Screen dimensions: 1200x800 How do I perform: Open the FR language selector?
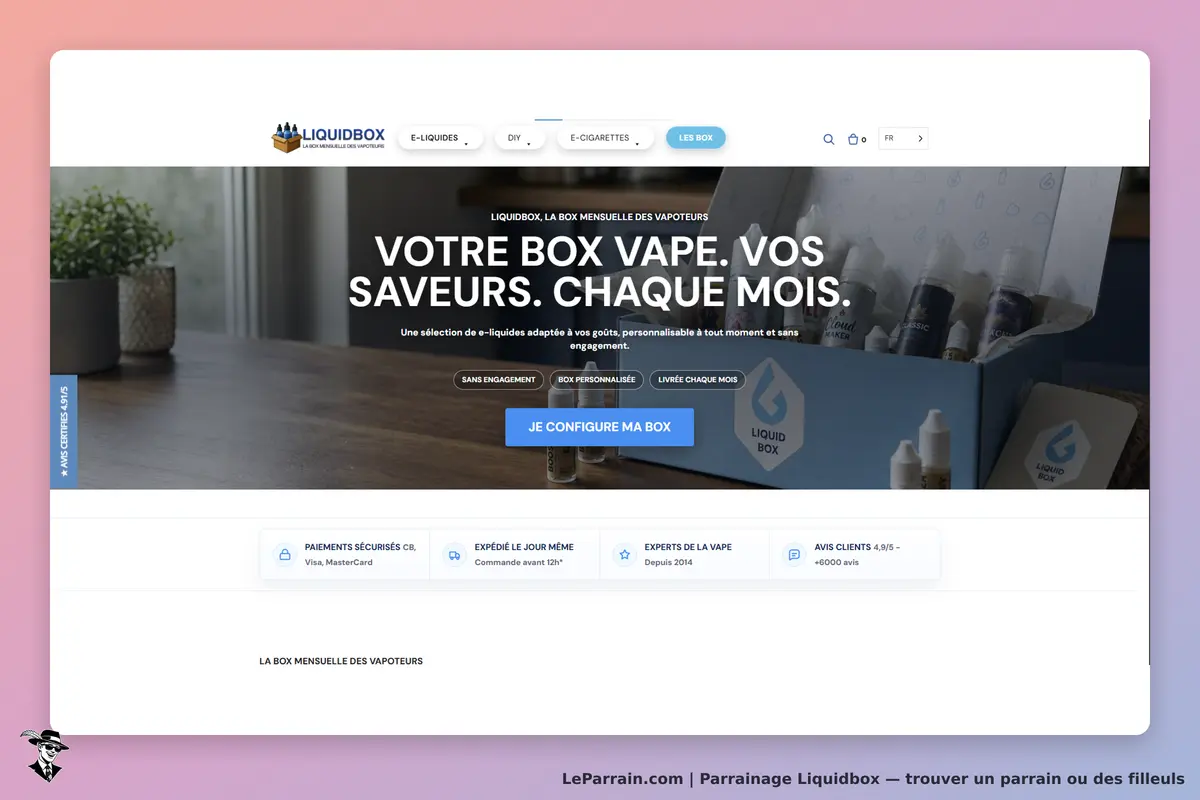point(903,138)
